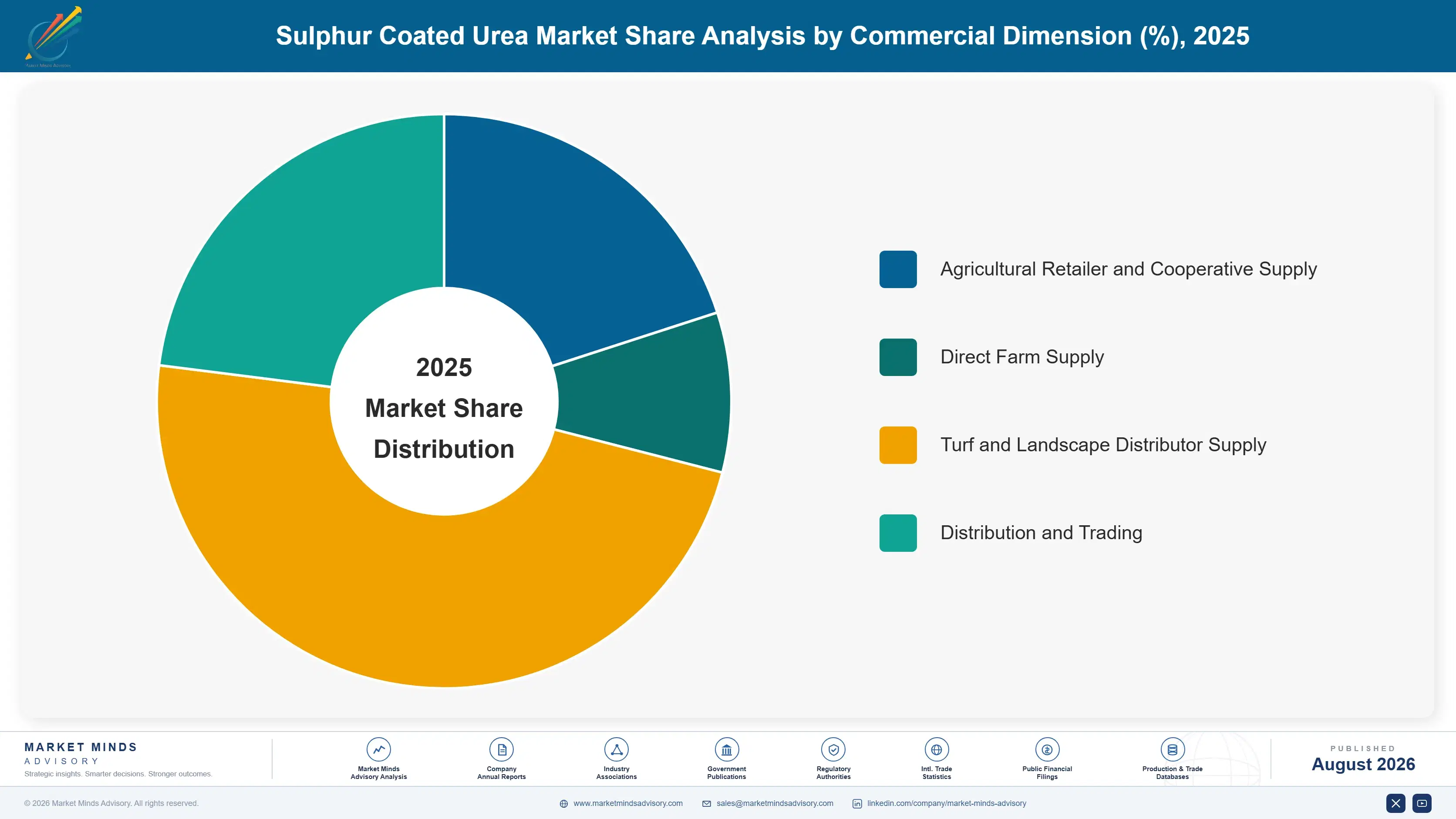Click the Market Minds Advisory Analysis chart icon

(x=379, y=749)
